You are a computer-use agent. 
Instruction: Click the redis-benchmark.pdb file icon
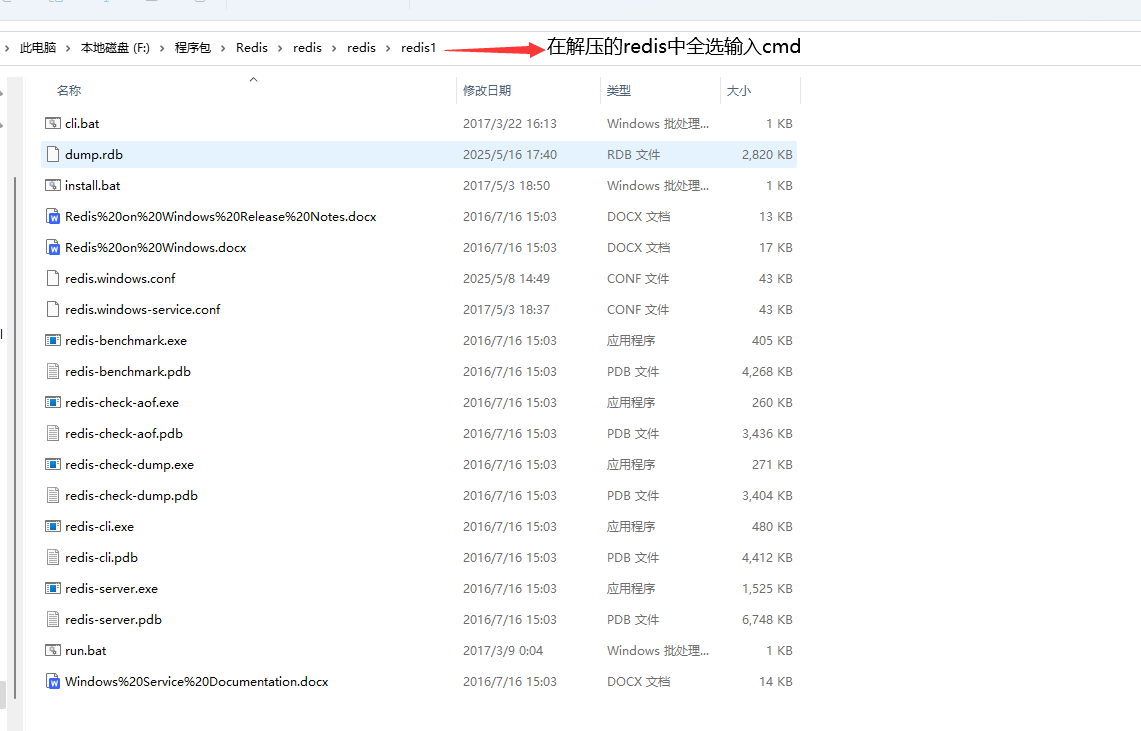pyautogui.click(x=52, y=372)
